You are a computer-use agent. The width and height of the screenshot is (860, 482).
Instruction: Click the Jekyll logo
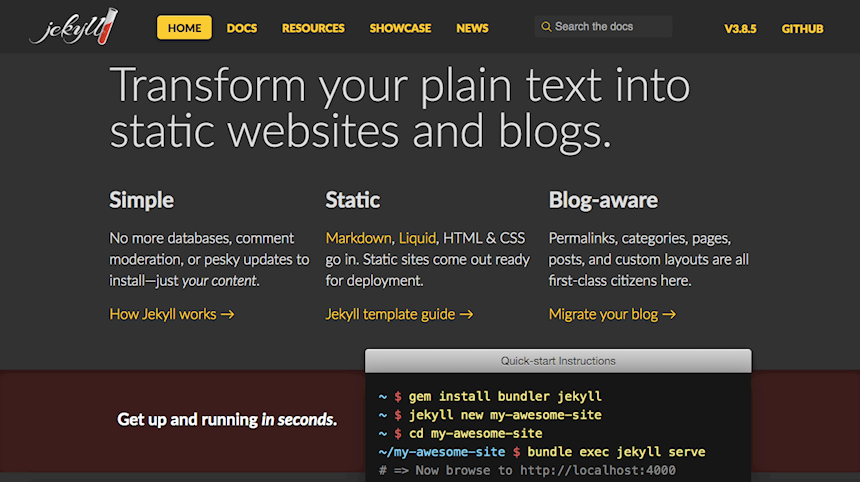tap(73, 26)
